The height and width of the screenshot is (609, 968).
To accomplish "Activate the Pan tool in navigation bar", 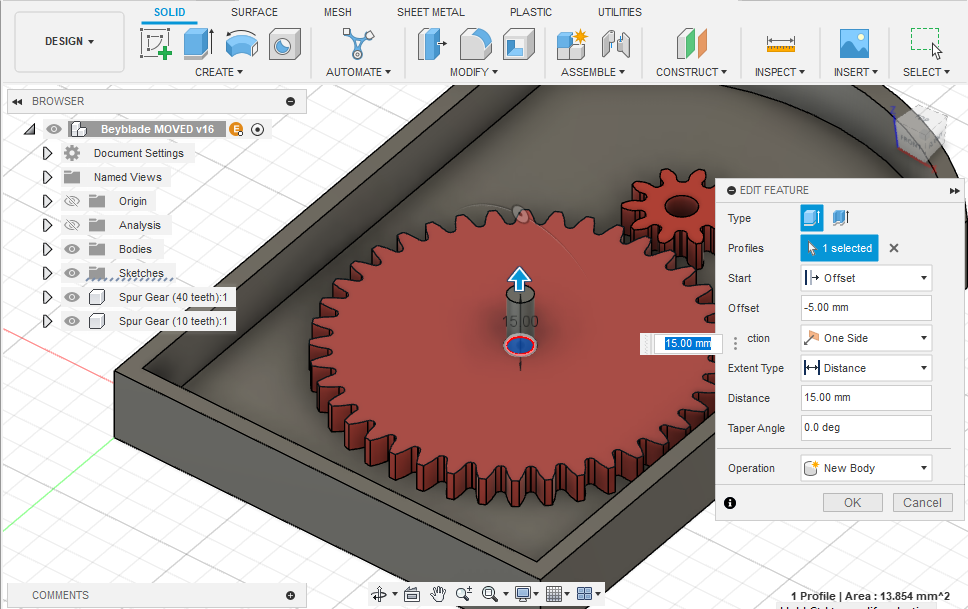I will [x=438, y=593].
